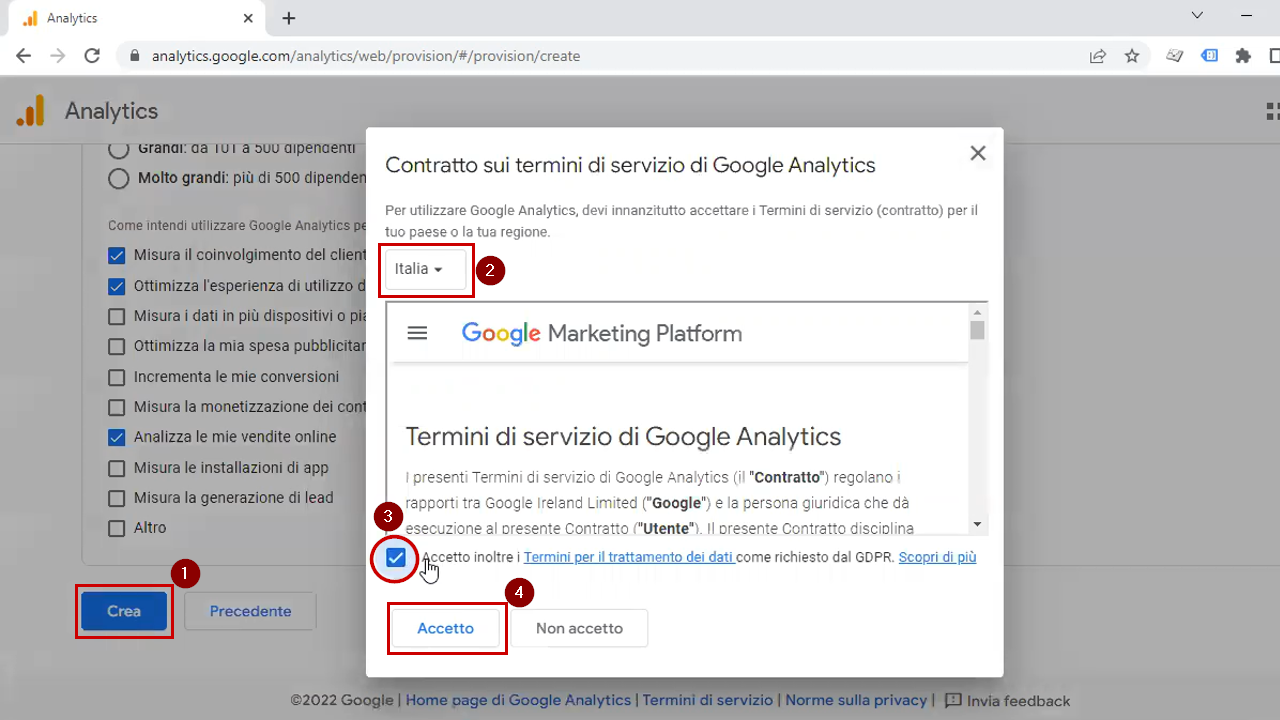
Task: Check Ottimizza la mia spesa pubblicitaria
Action: click(x=116, y=346)
